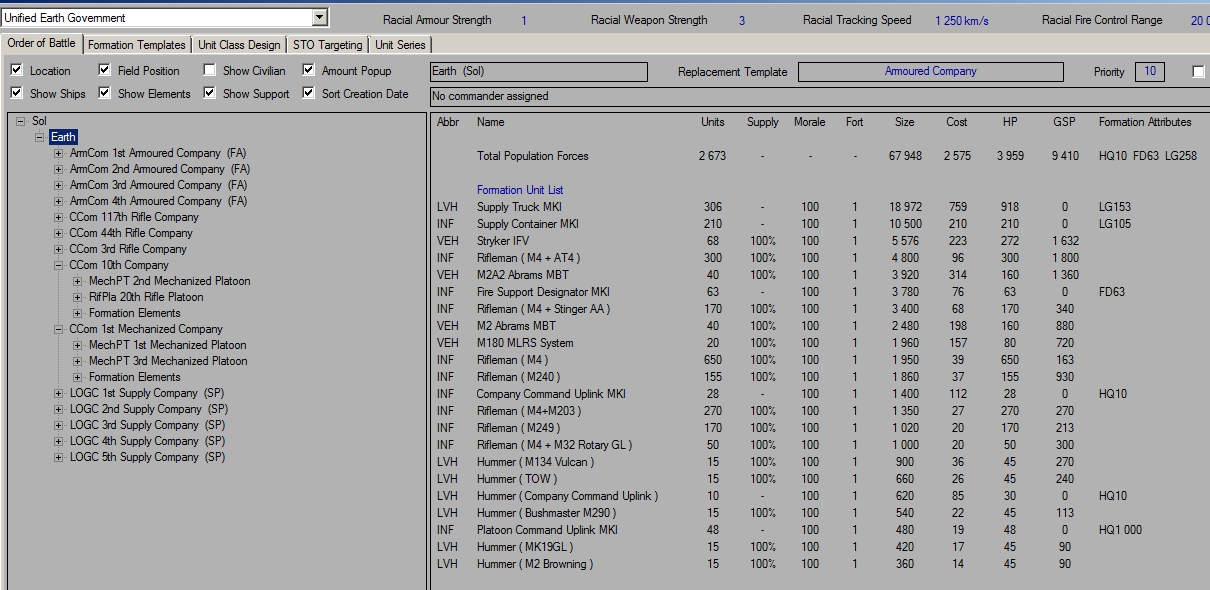
Task: Click the GSP column header
Action: (1064, 122)
